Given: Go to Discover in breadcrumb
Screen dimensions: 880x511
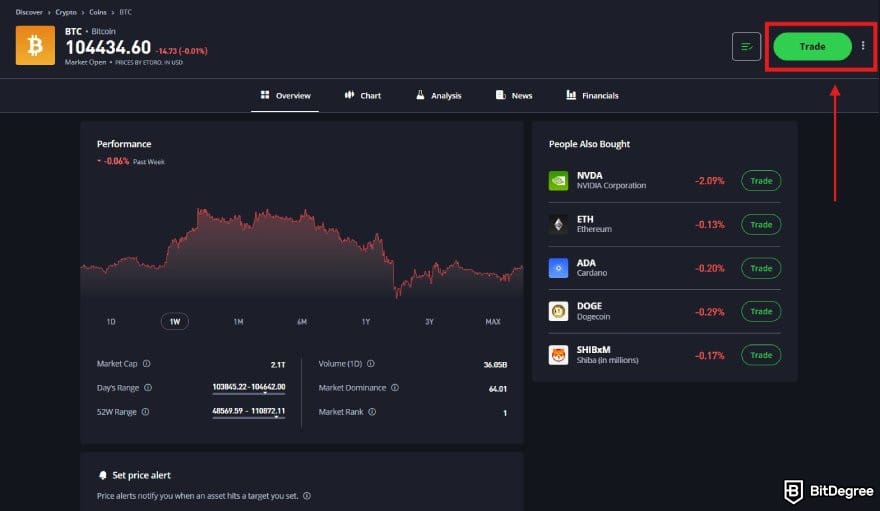Looking at the screenshot, I should point(29,12).
